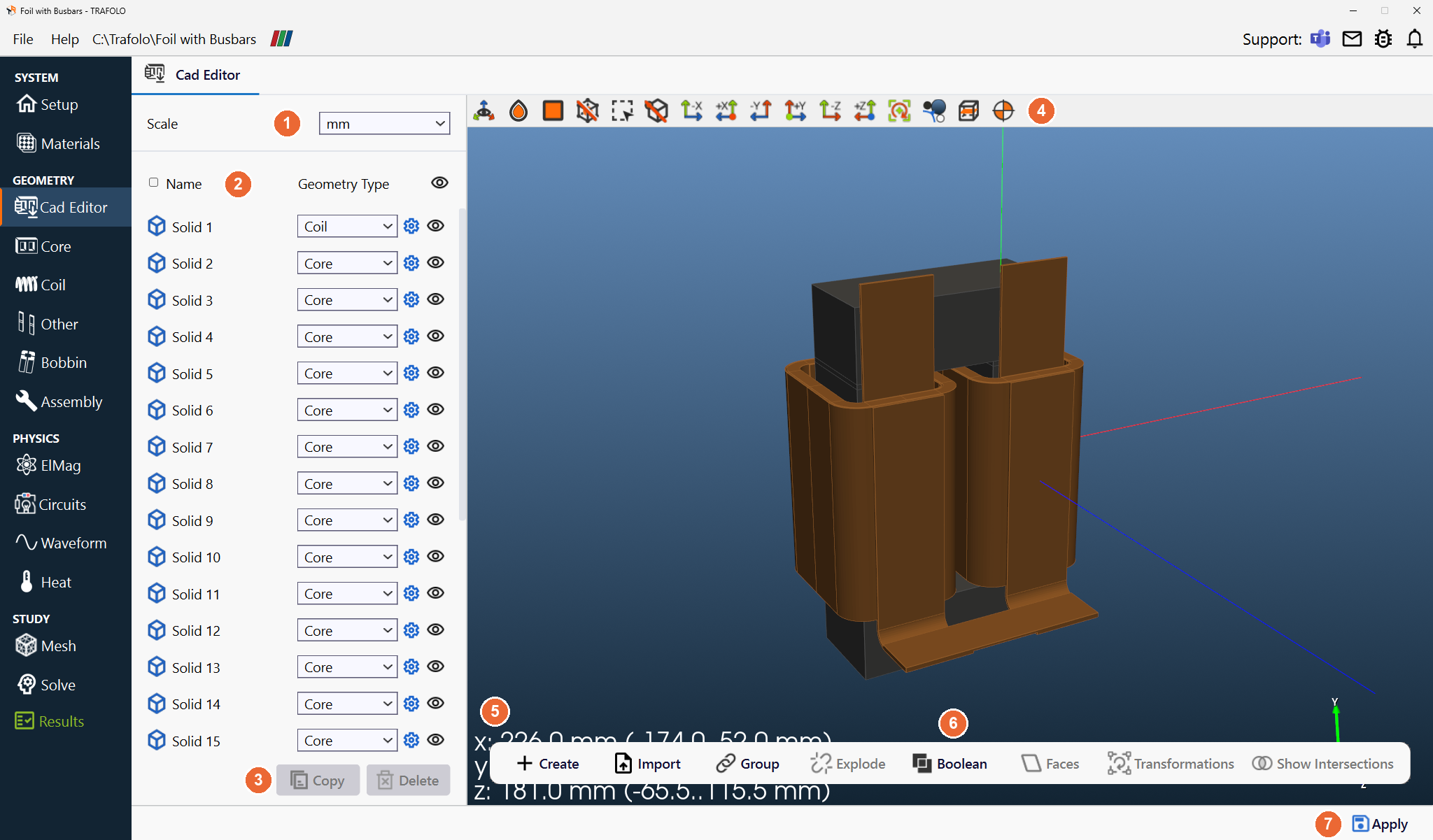Image resolution: width=1433 pixels, height=840 pixels.
Task: Toggle visibility of Solid 14
Action: coord(436,703)
